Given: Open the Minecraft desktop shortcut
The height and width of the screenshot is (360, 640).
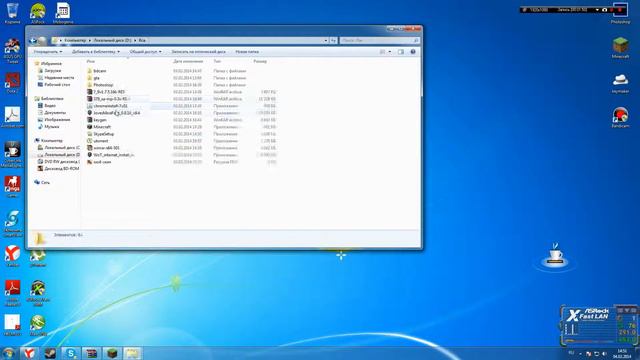Looking at the screenshot, I should pyautogui.click(x=620, y=47).
